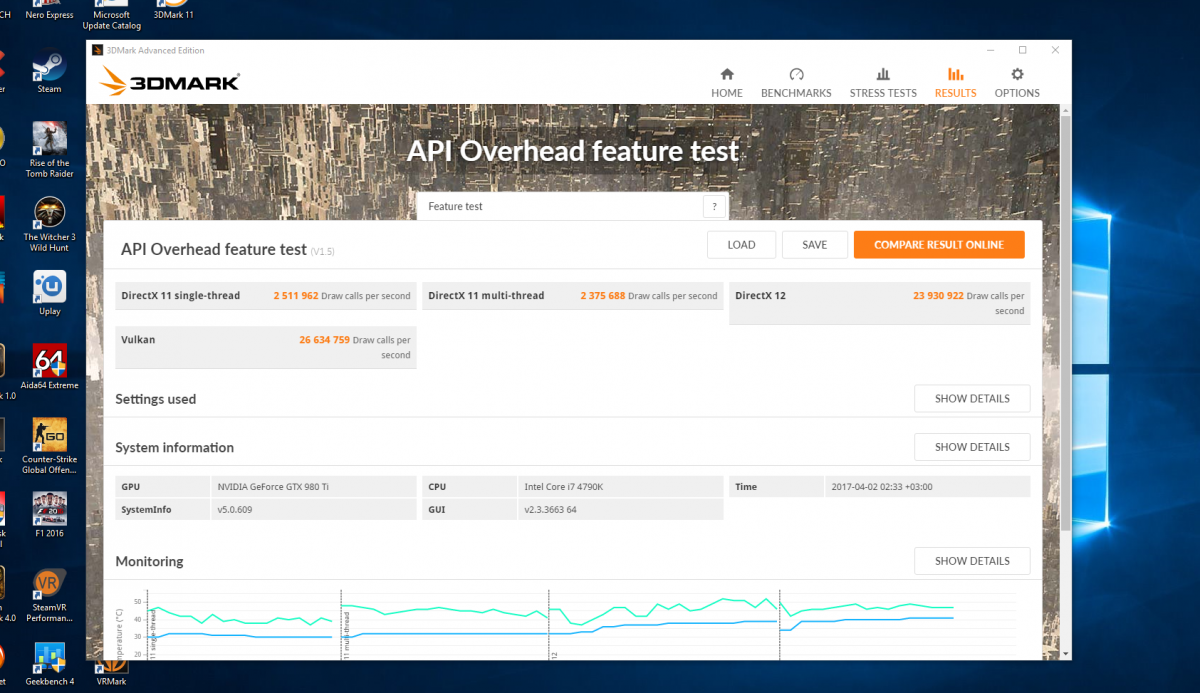Click the 3DMark title bar app icon
The width and height of the screenshot is (1200, 693).
coord(97,50)
